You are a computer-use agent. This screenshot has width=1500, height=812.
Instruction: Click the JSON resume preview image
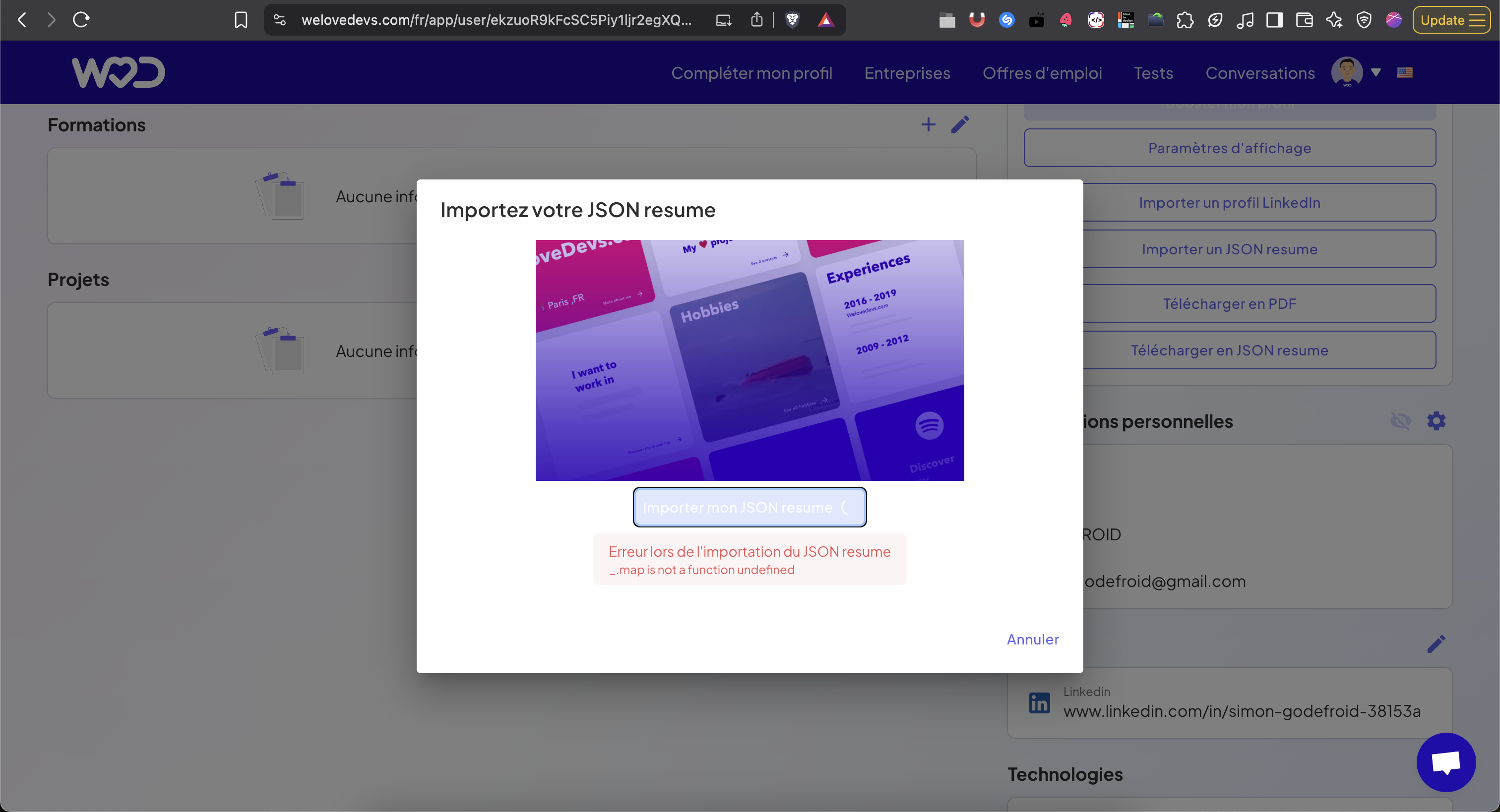point(750,360)
